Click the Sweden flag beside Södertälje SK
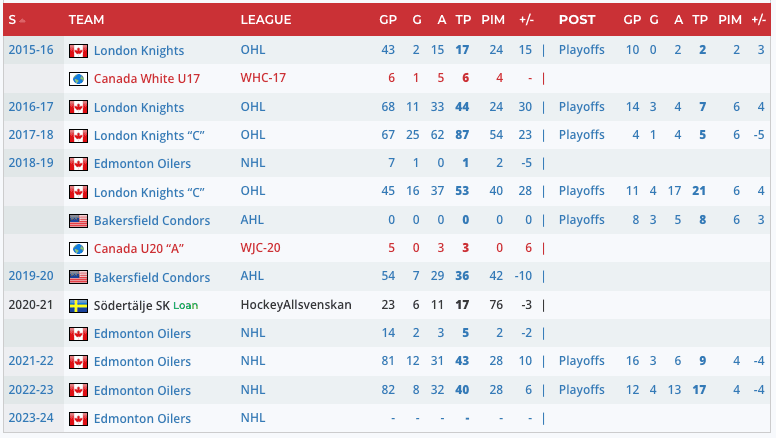 (78, 305)
